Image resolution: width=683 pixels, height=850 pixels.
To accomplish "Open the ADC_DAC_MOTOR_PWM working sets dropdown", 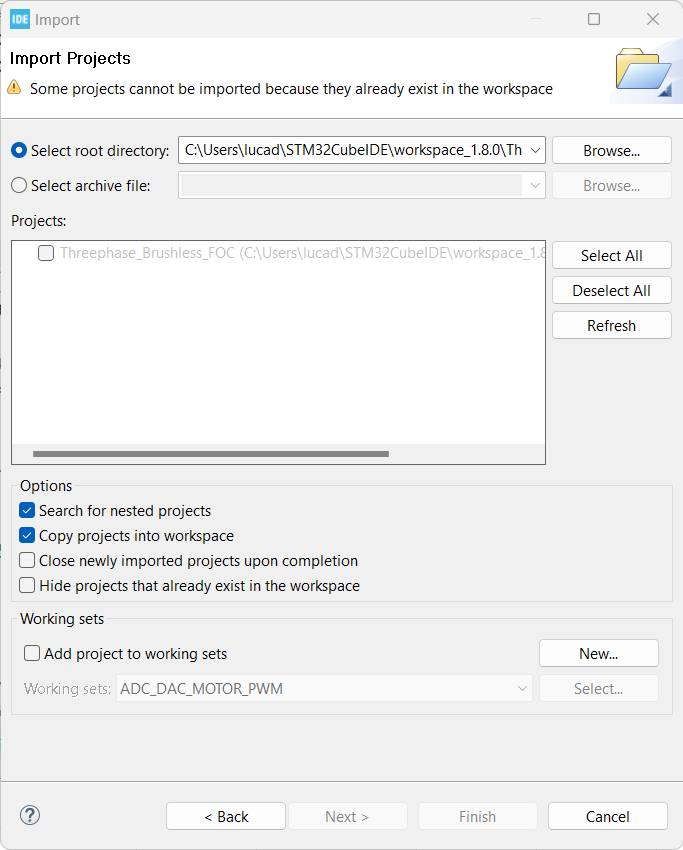I will (521, 687).
